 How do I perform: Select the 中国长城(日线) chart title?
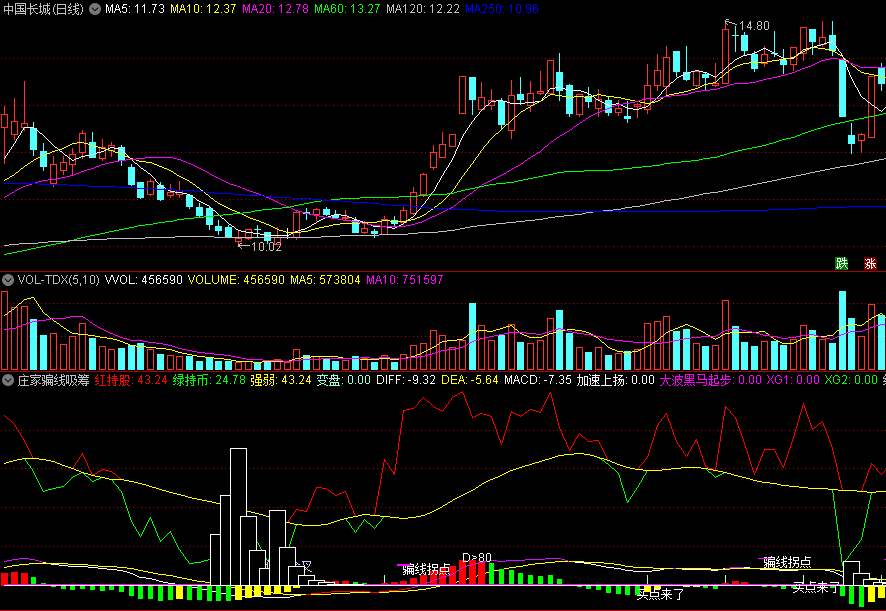click(43, 9)
